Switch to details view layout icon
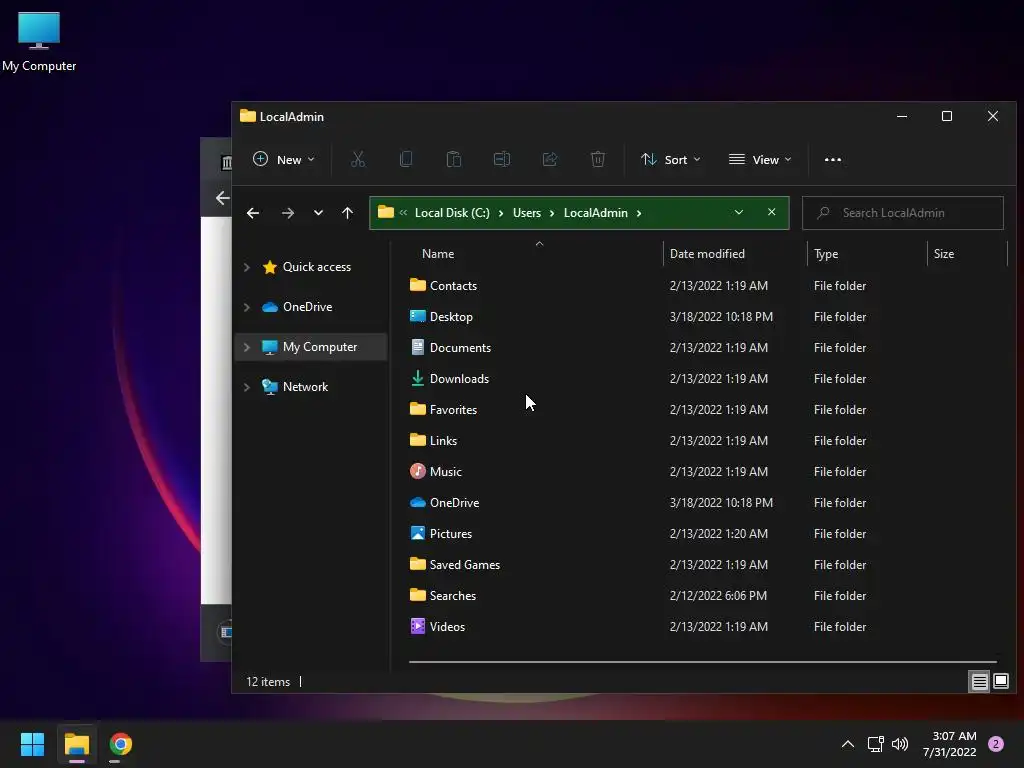 979,682
